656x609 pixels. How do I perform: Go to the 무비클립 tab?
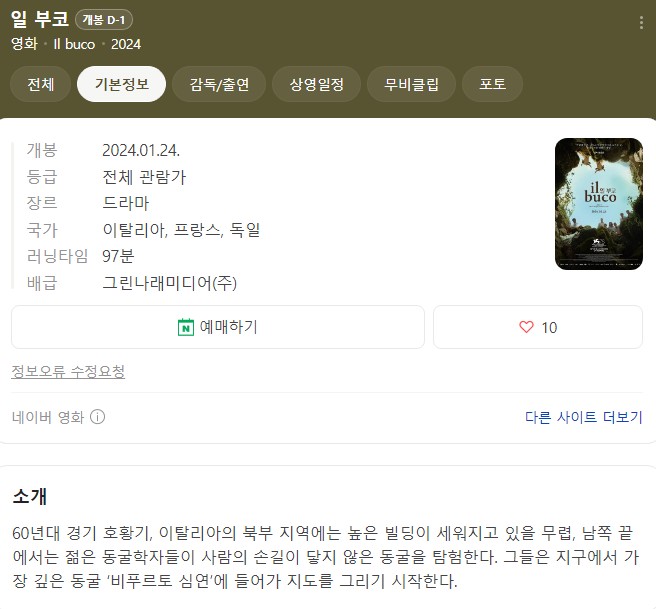click(x=411, y=84)
